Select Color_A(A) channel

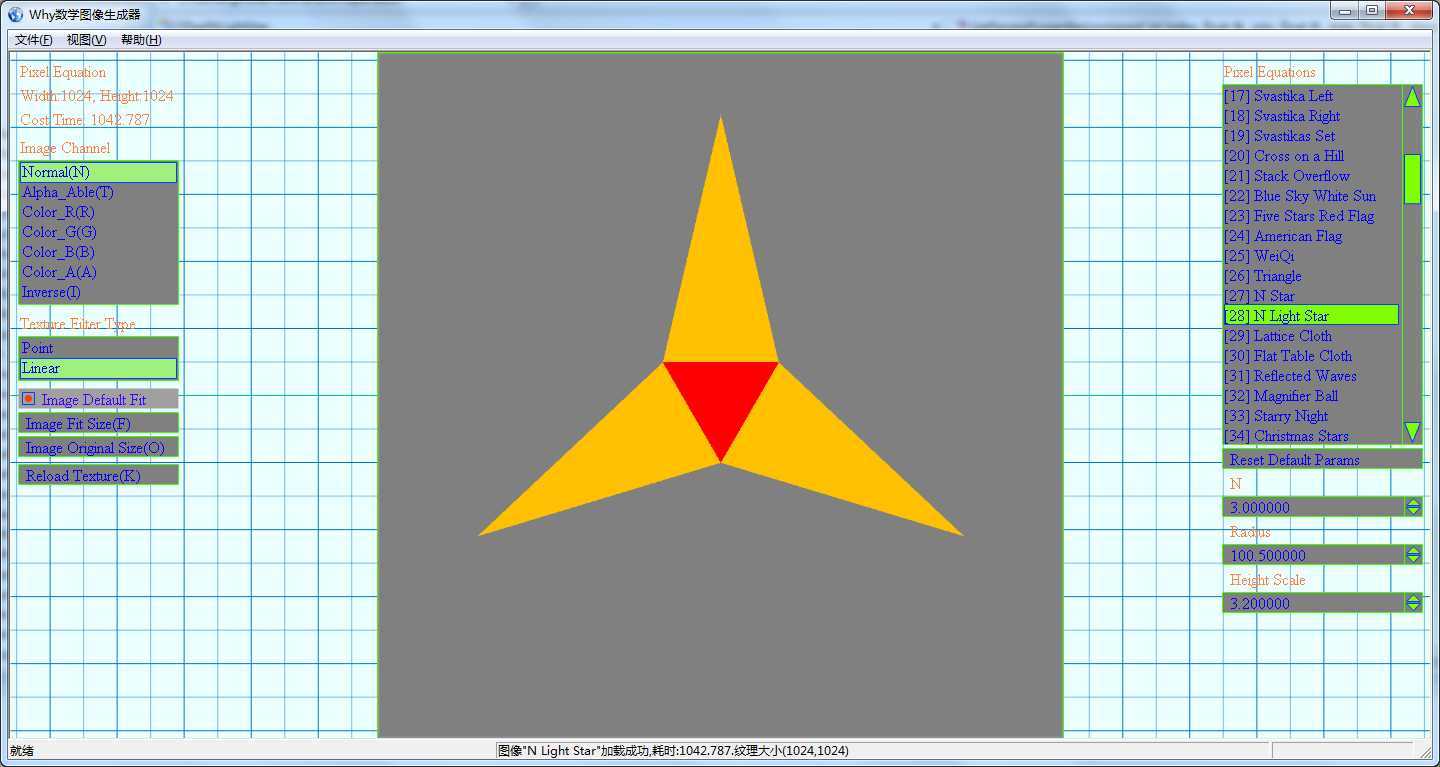pos(98,272)
